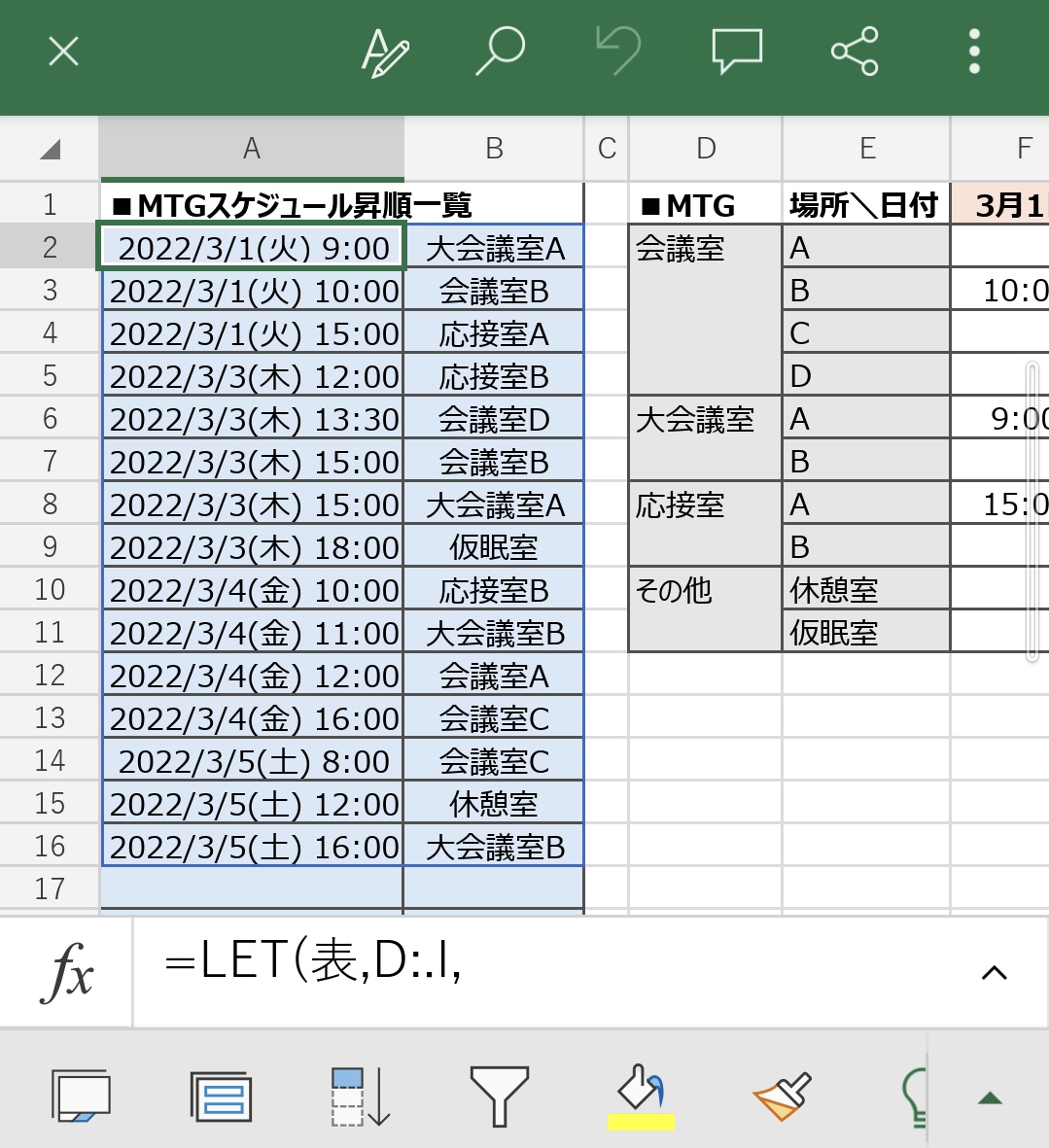Click the vertical scrollbar handle
1049x1148 pixels.
tap(1032, 511)
